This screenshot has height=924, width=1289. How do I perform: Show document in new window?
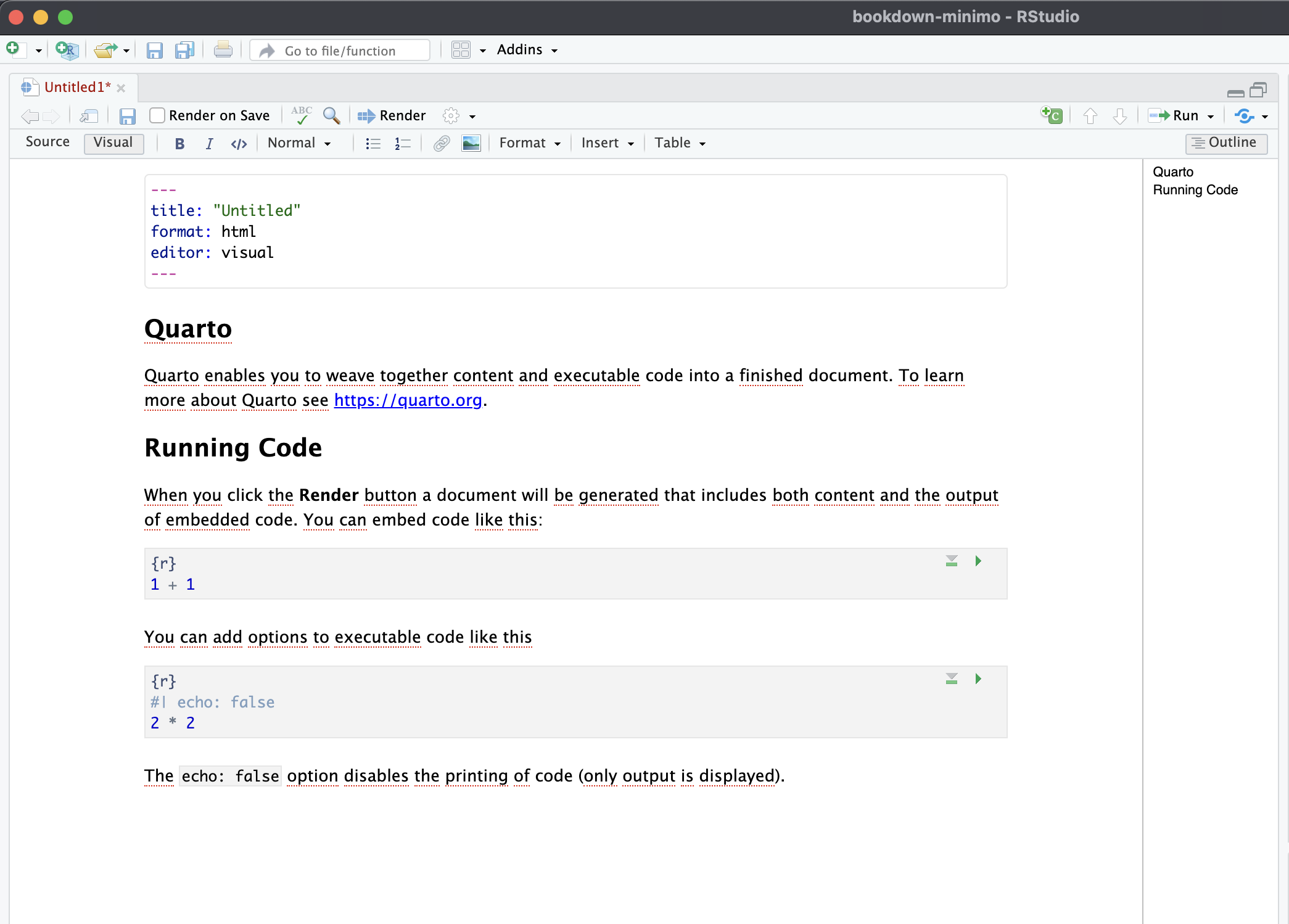pos(89,116)
